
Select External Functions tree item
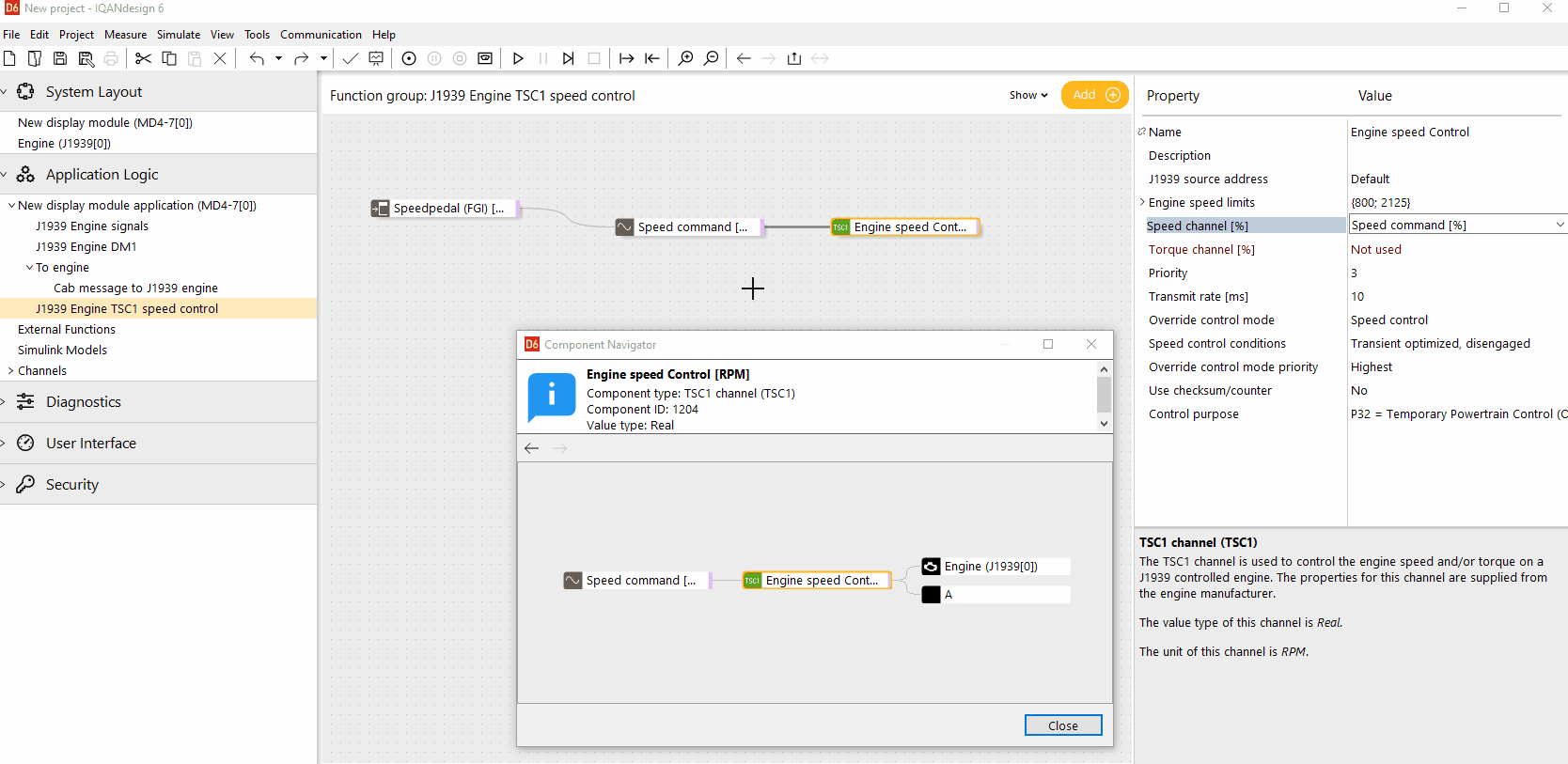[67, 329]
